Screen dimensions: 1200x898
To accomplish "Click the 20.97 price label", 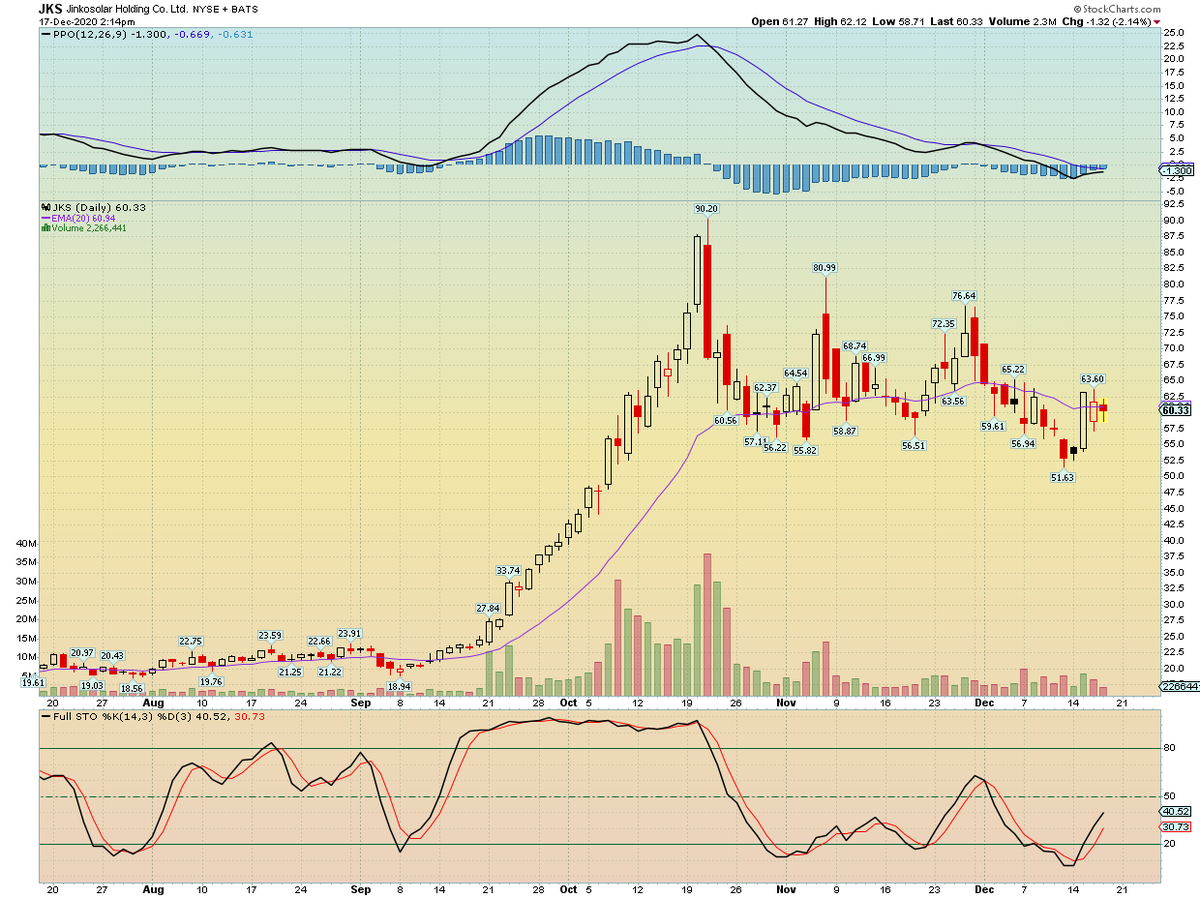I will pyautogui.click(x=82, y=652).
